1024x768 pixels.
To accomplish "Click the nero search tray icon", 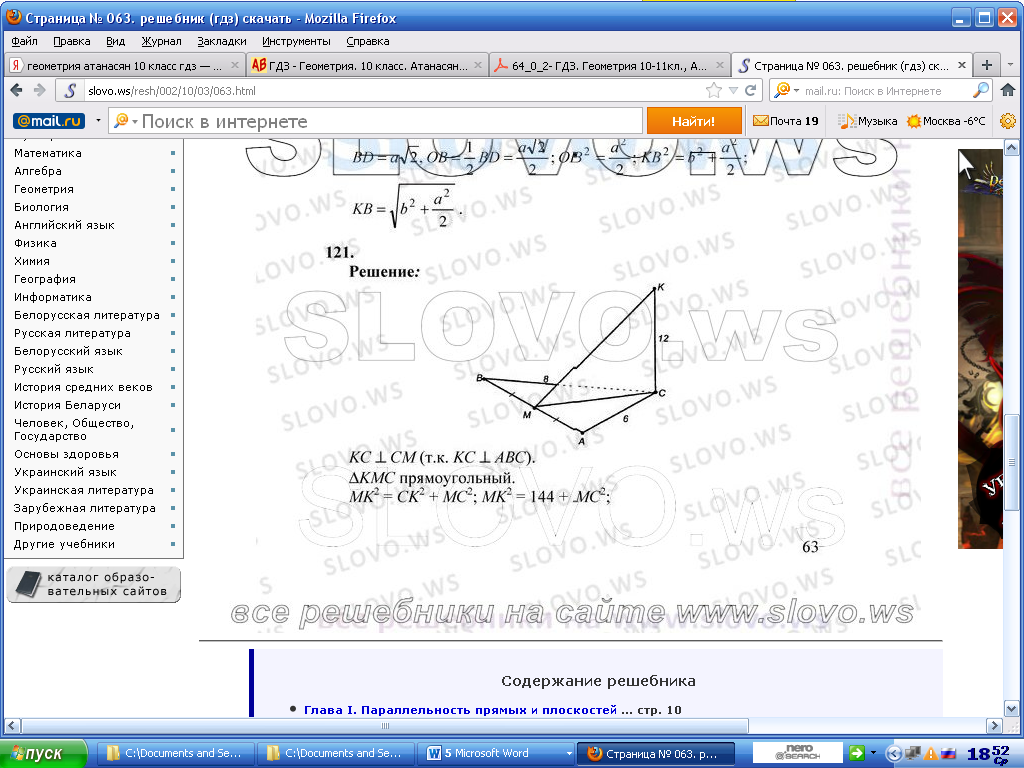I will point(798,752).
